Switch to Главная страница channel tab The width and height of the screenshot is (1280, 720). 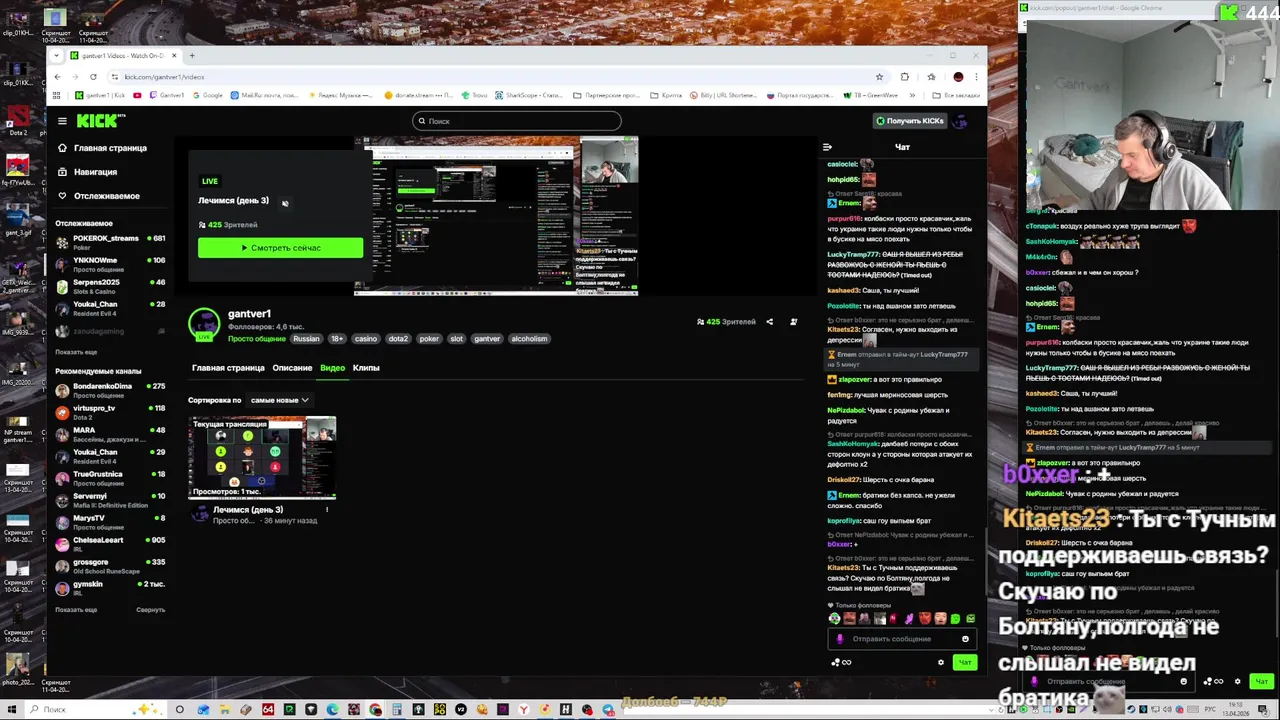click(228, 368)
